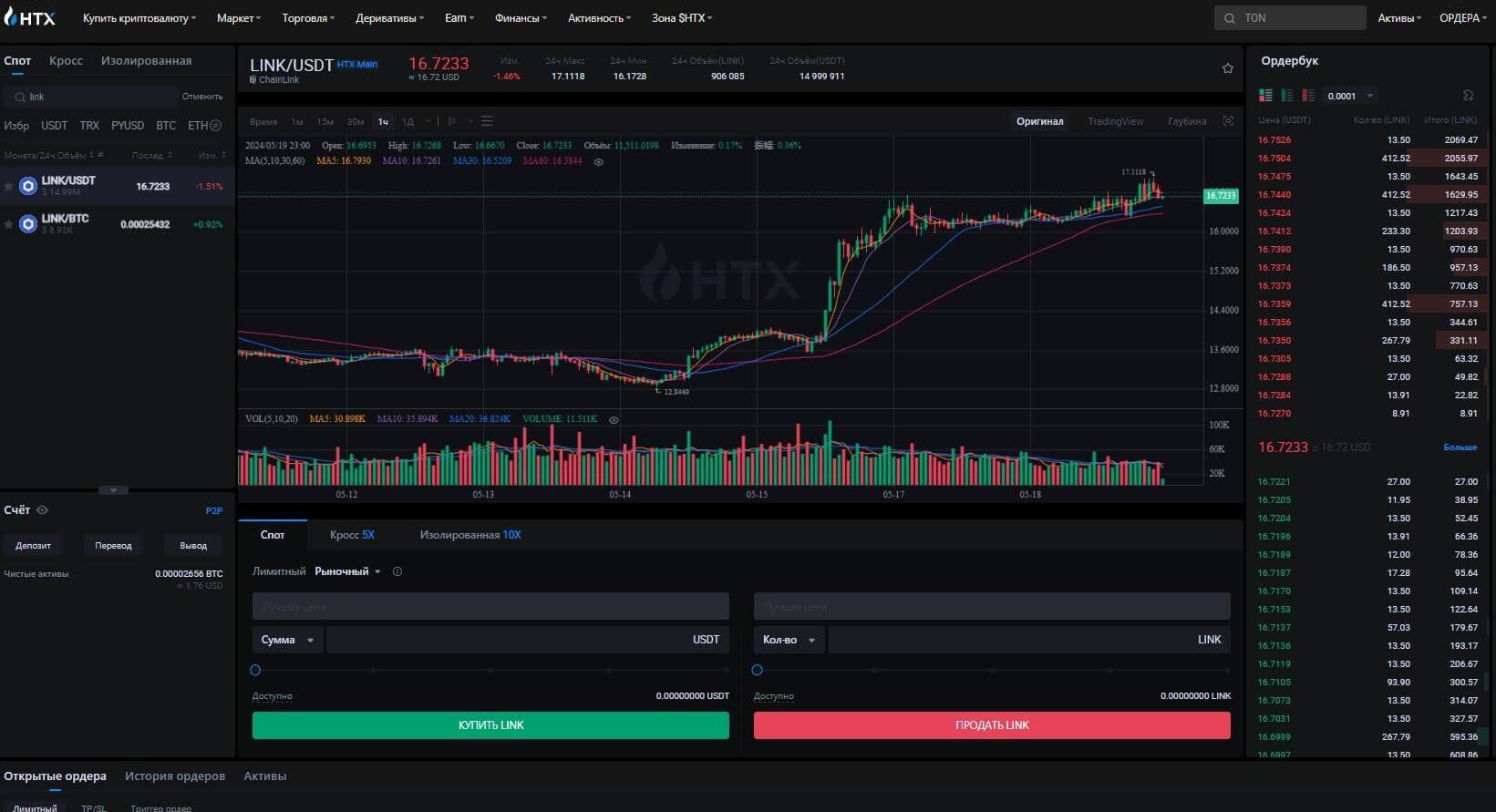
Task: Show only buy orders in orderbook
Action: coord(1286,96)
